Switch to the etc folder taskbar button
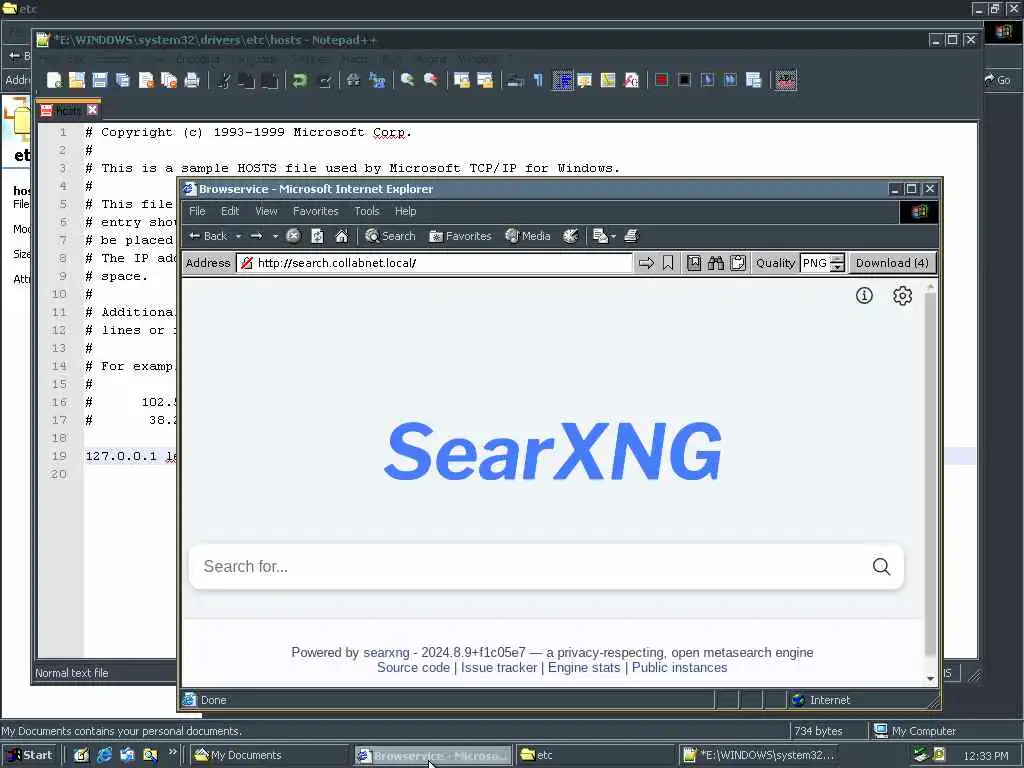This screenshot has width=1024, height=768. [595, 755]
